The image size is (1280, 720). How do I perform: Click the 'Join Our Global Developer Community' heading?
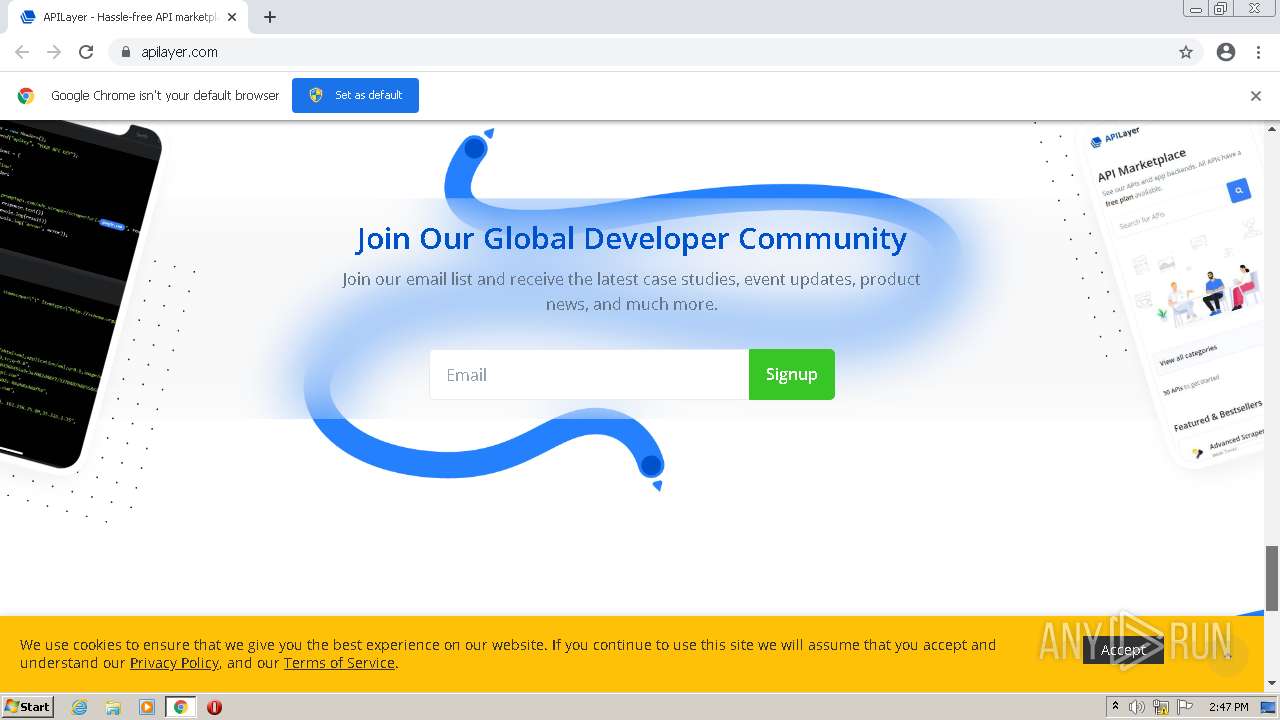[x=631, y=238]
